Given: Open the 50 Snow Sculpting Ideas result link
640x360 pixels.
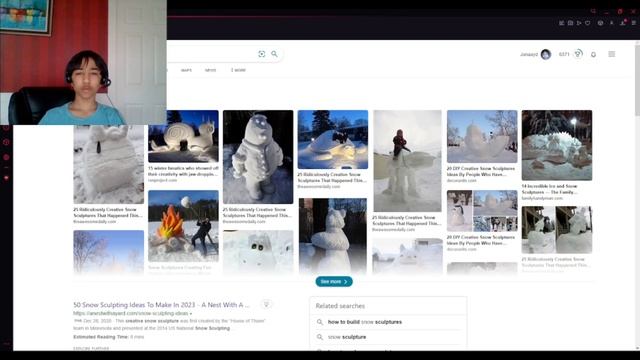Looking at the screenshot, I should point(162,305).
